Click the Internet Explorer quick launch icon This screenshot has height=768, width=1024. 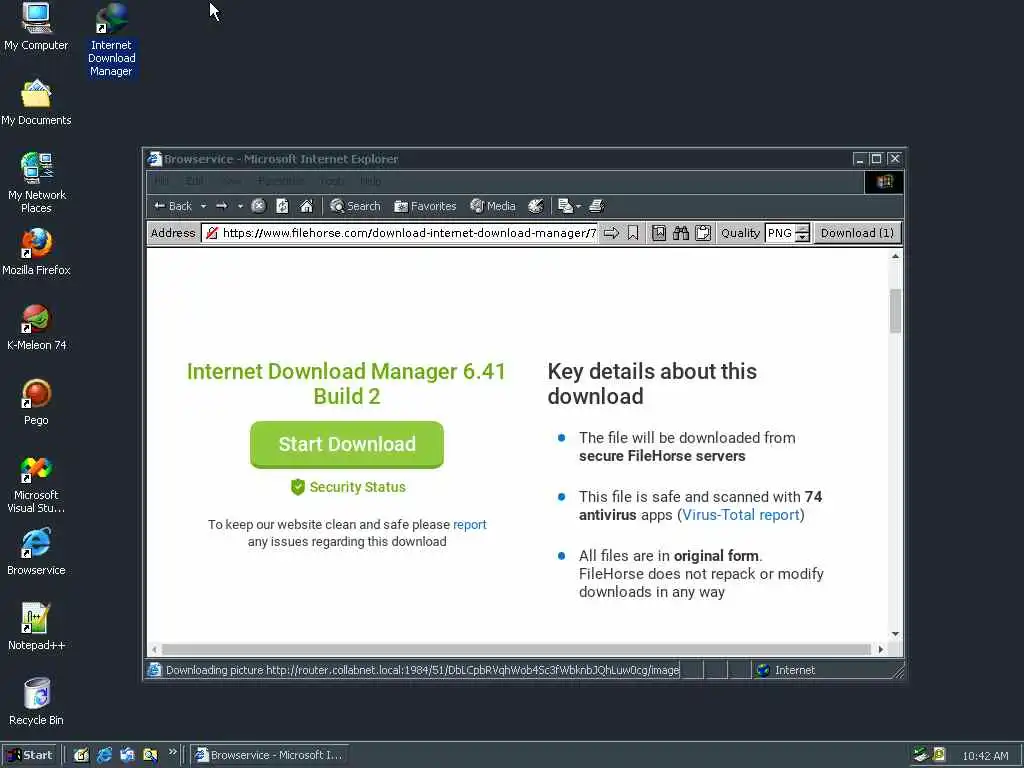click(104, 755)
